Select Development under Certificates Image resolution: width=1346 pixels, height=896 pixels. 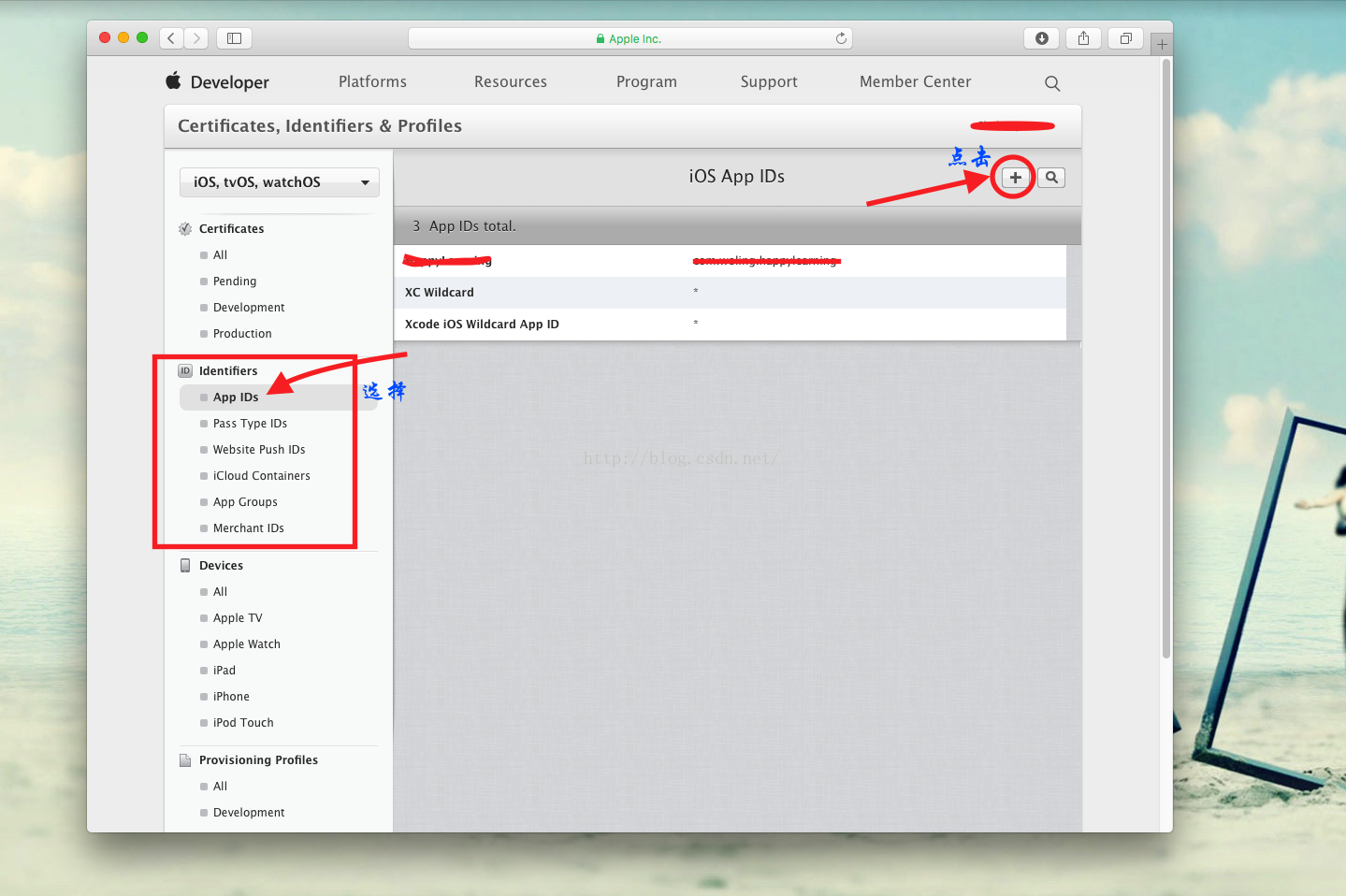click(x=249, y=308)
